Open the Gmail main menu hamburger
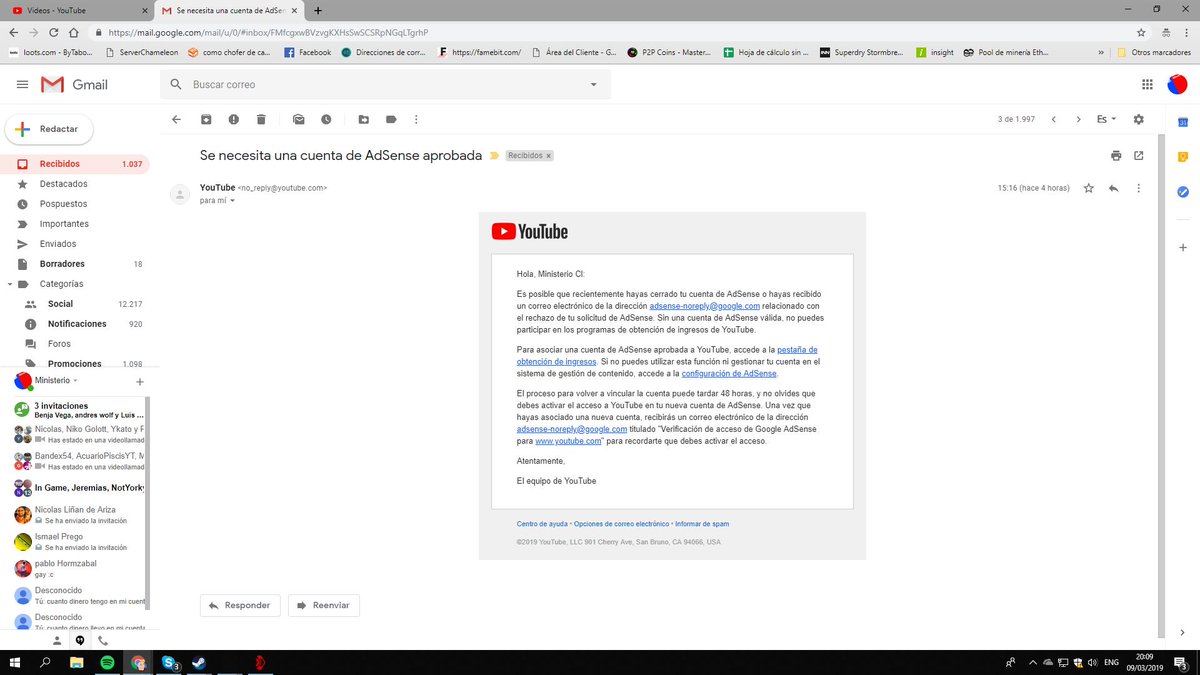 click(x=22, y=85)
